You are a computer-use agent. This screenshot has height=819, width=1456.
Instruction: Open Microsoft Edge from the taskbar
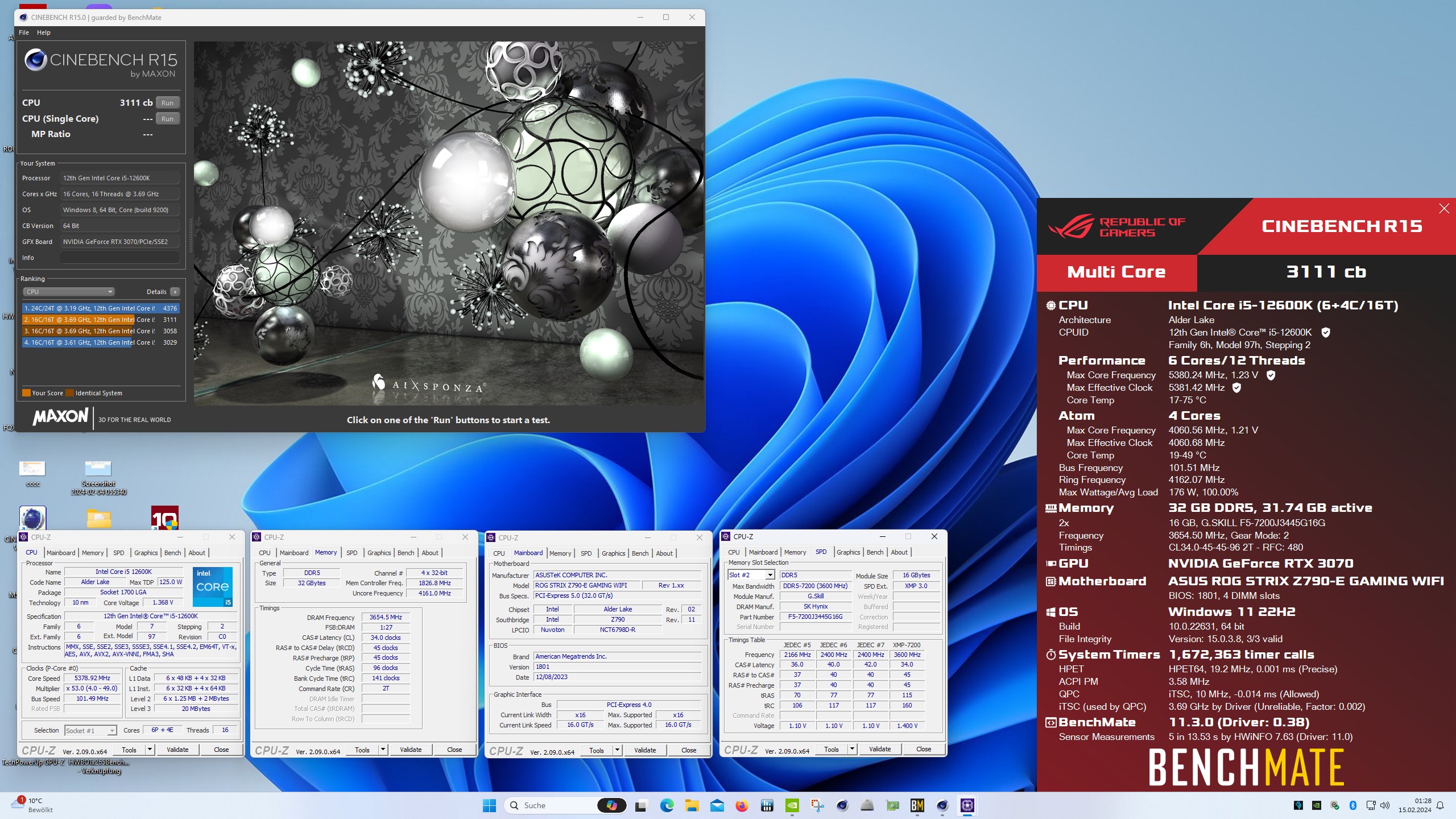(667, 805)
